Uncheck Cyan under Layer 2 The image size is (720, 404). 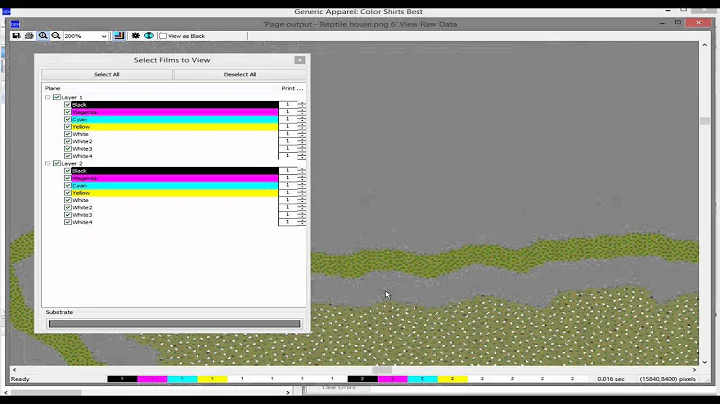pyautogui.click(x=68, y=185)
